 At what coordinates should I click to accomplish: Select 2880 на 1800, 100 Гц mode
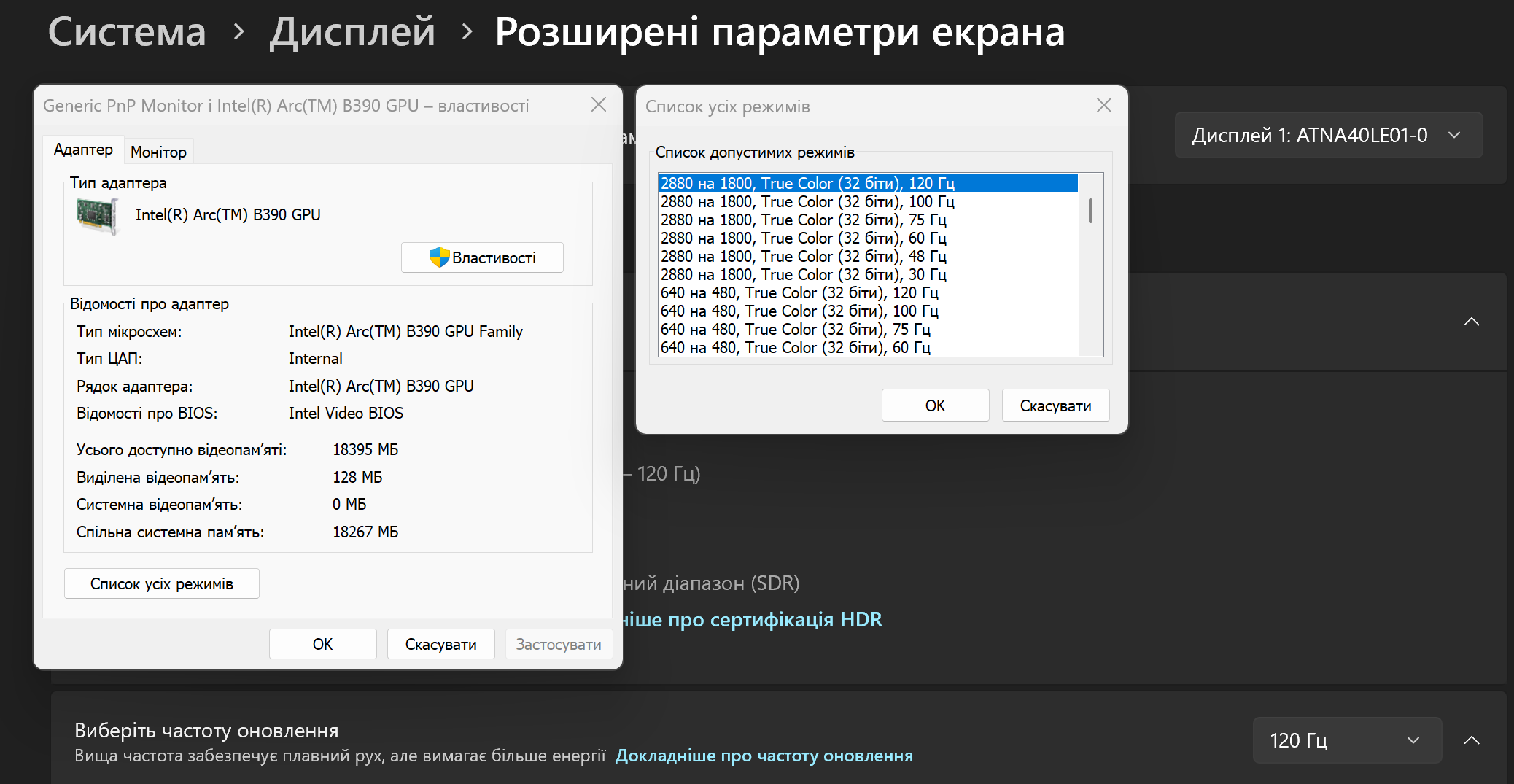(807, 202)
